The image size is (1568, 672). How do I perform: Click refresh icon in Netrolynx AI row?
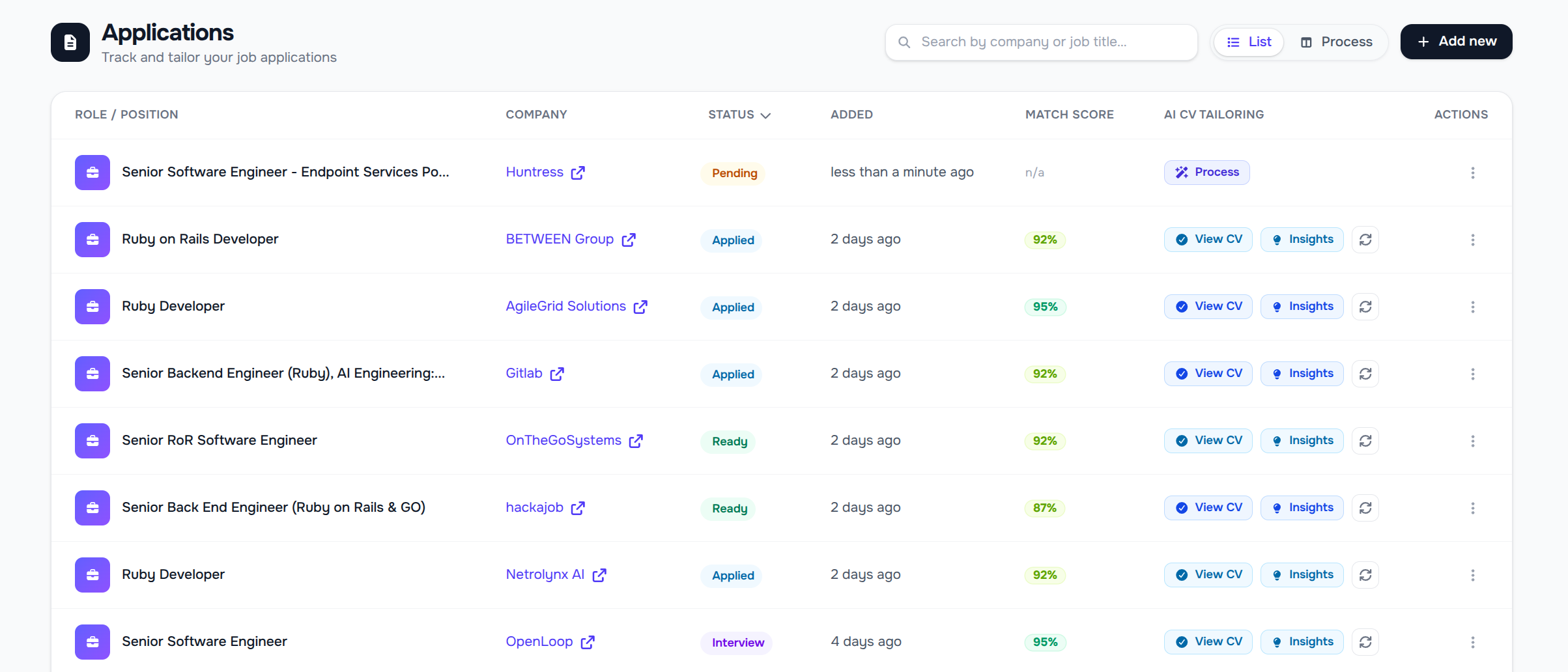(x=1365, y=575)
